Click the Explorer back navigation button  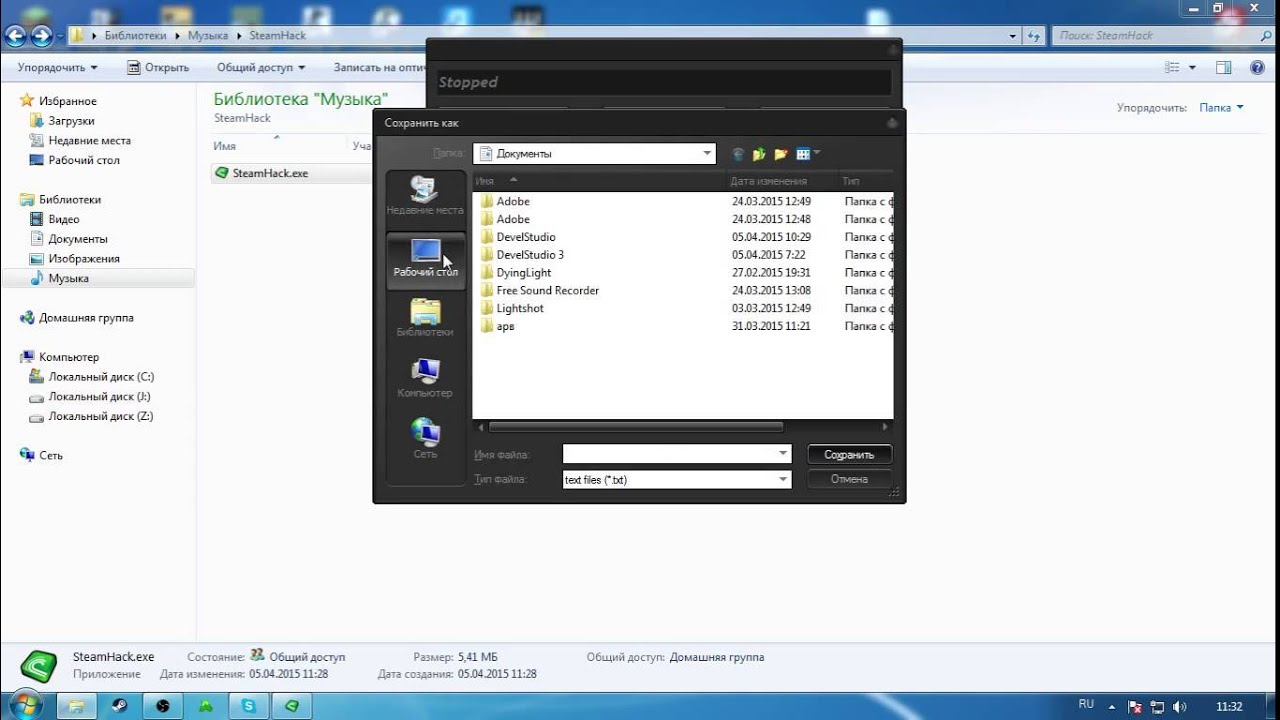tap(15, 36)
